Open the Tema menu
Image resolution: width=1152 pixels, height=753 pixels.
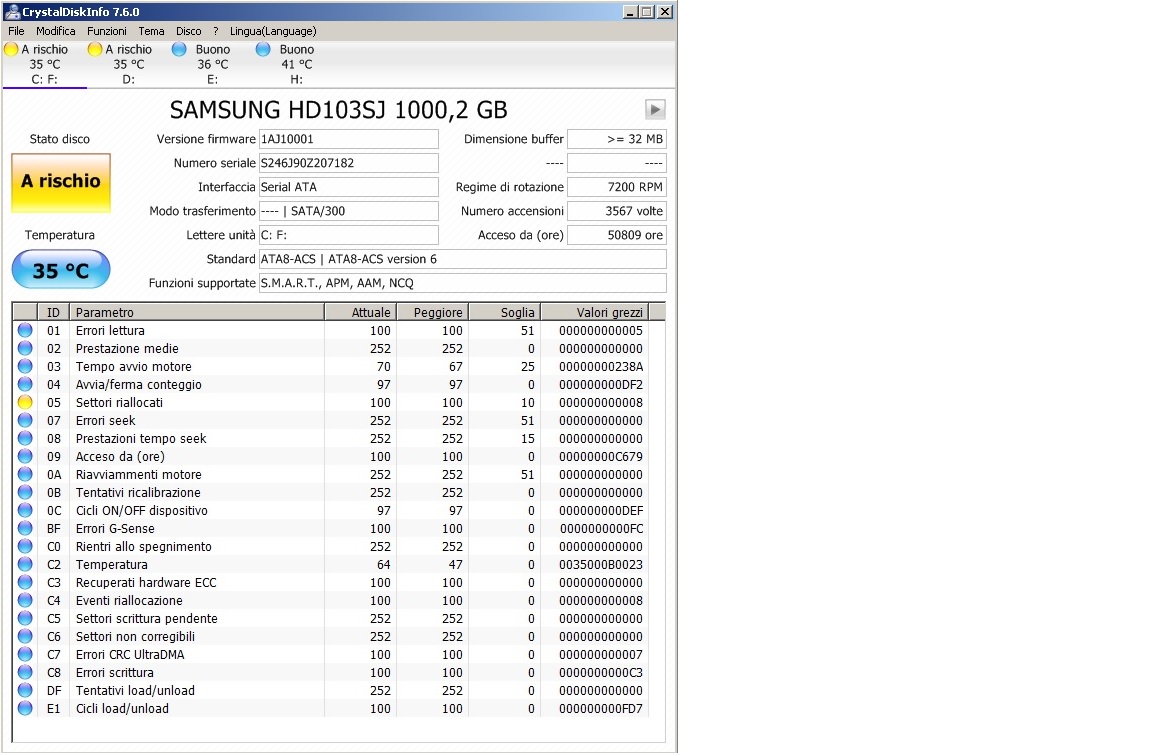(151, 31)
